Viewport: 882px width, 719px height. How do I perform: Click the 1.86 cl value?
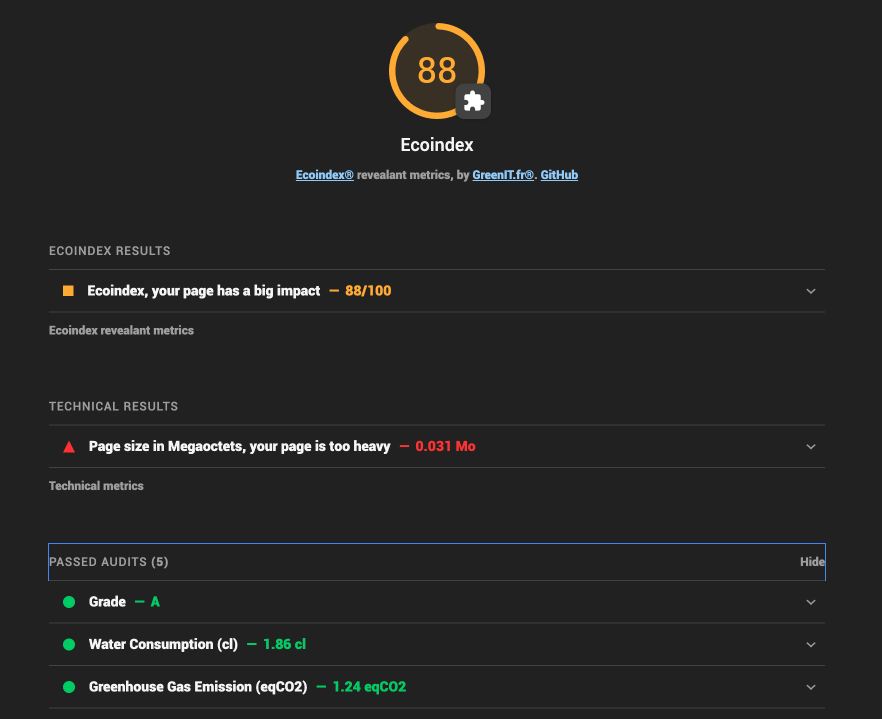click(285, 645)
